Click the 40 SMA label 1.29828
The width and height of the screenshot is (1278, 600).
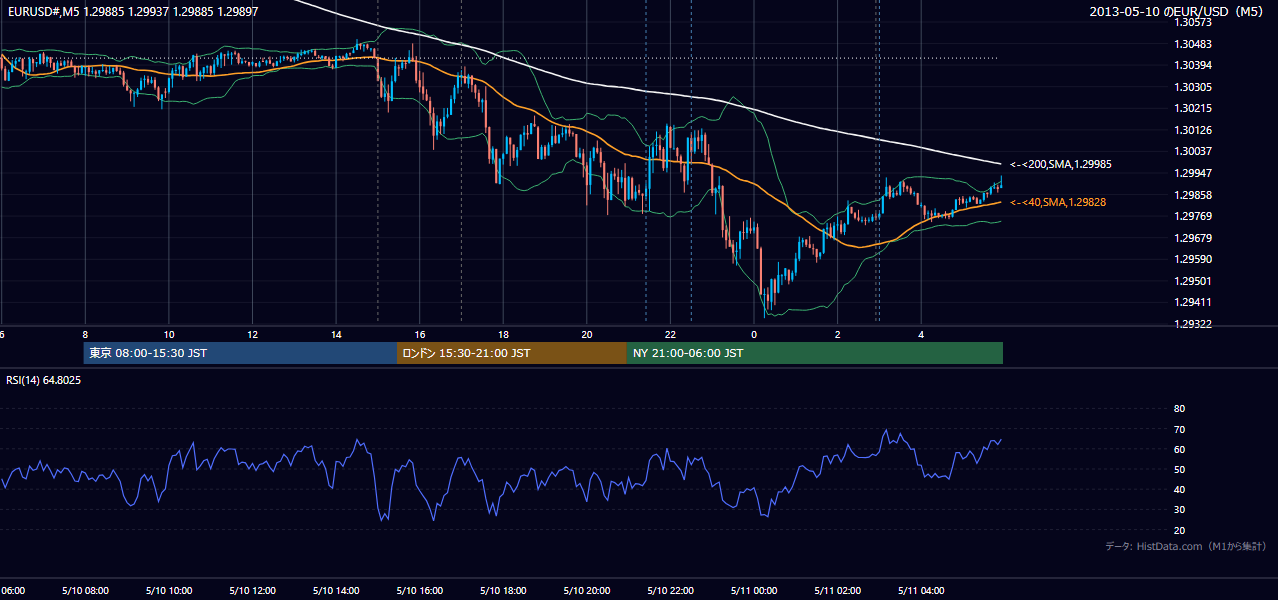[1057, 202]
